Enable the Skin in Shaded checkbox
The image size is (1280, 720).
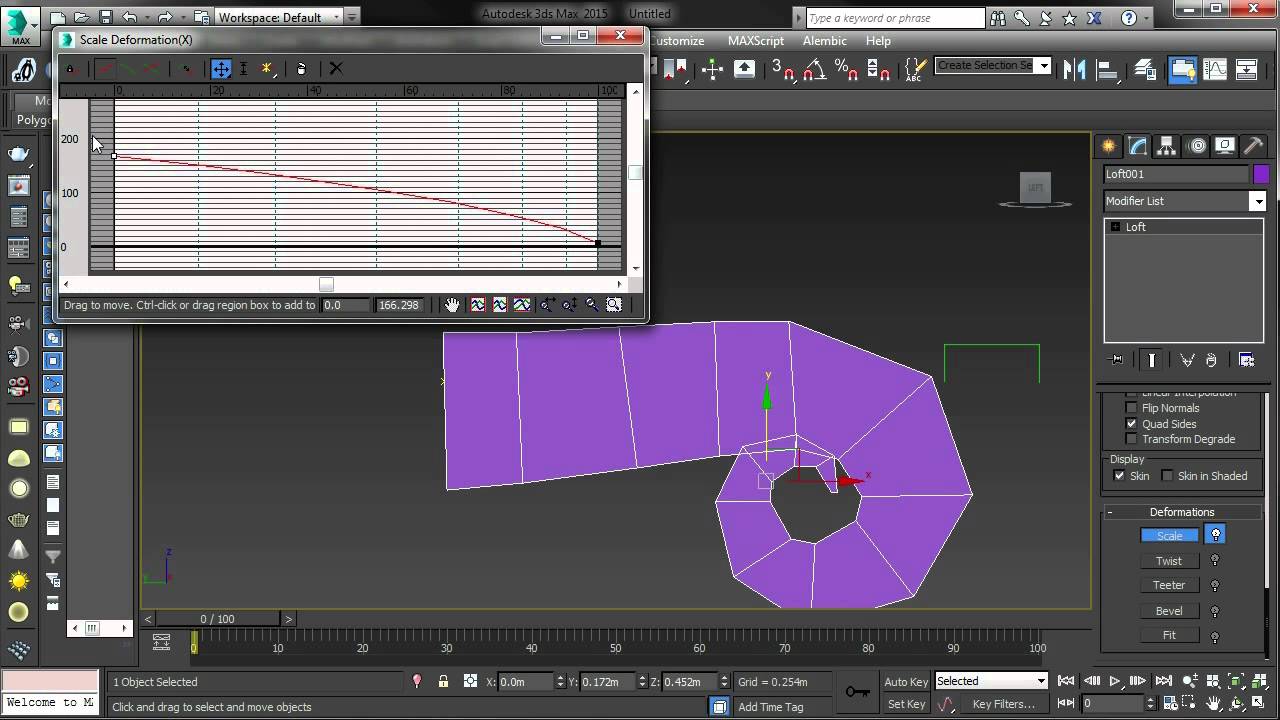[x=1167, y=476]
